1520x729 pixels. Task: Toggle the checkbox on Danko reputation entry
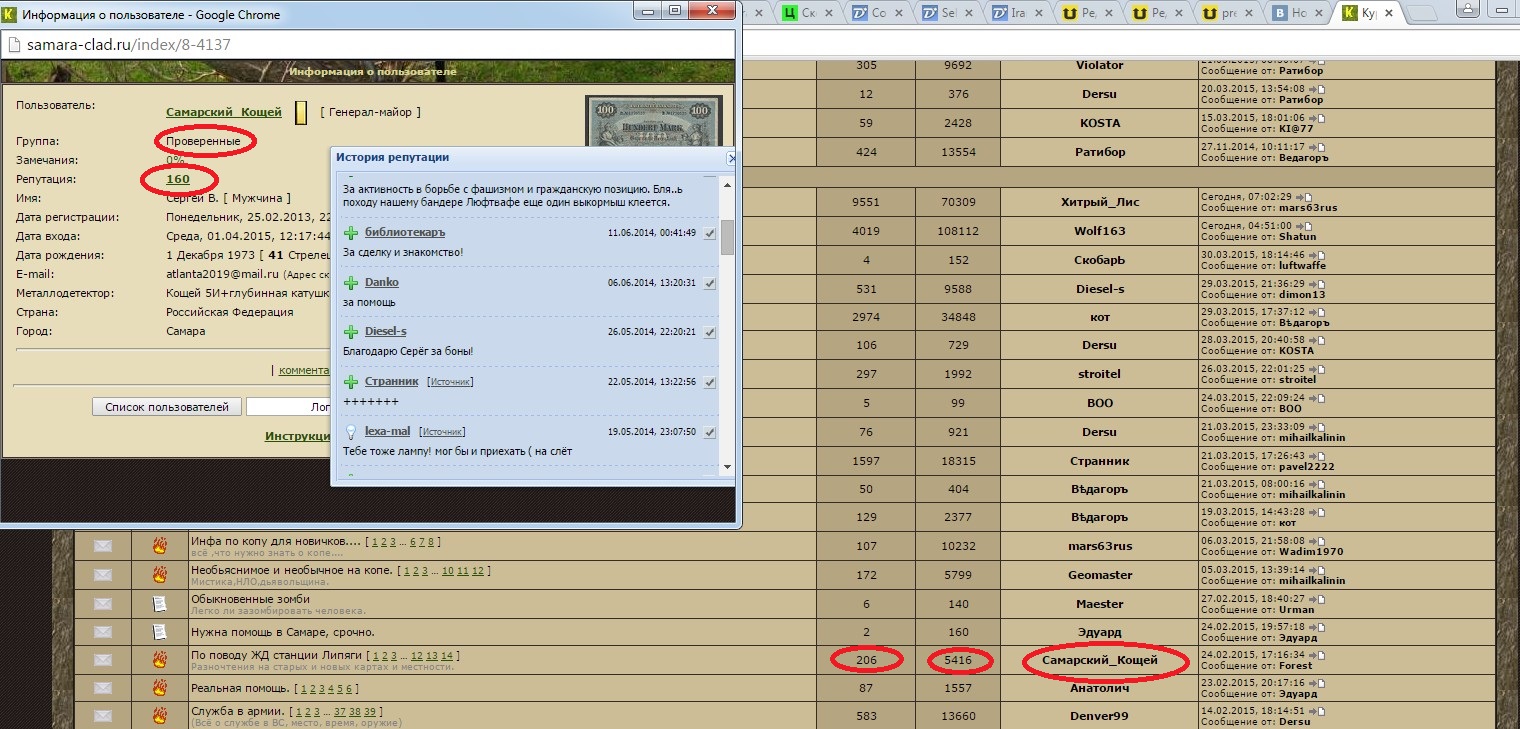(709, 283)
